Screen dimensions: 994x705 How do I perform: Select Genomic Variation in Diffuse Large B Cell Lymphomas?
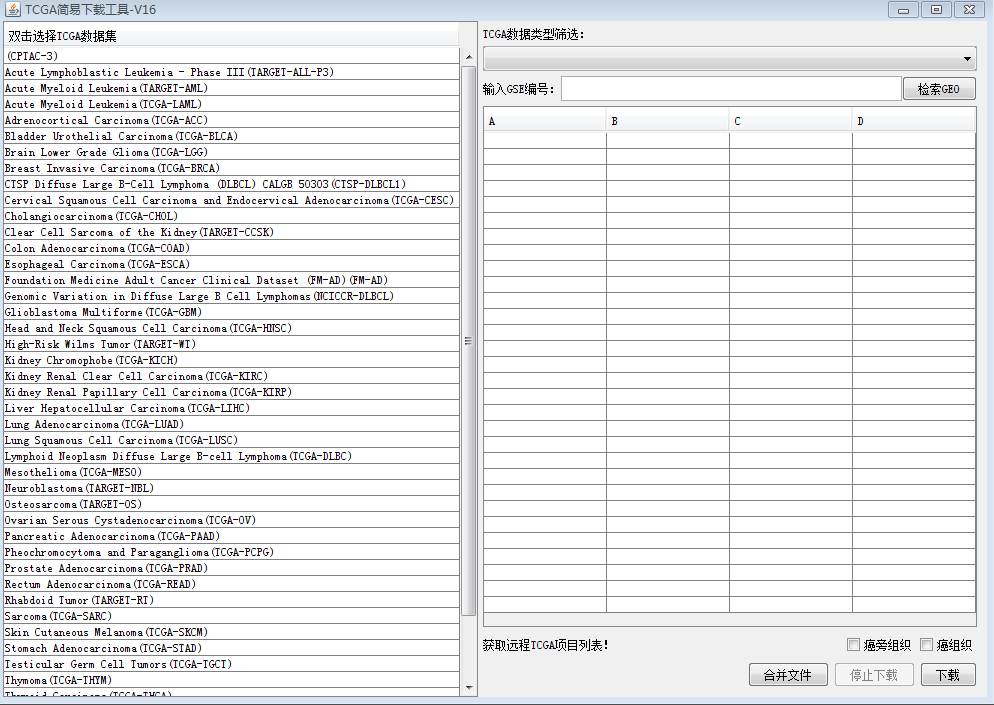click(231, 296)
